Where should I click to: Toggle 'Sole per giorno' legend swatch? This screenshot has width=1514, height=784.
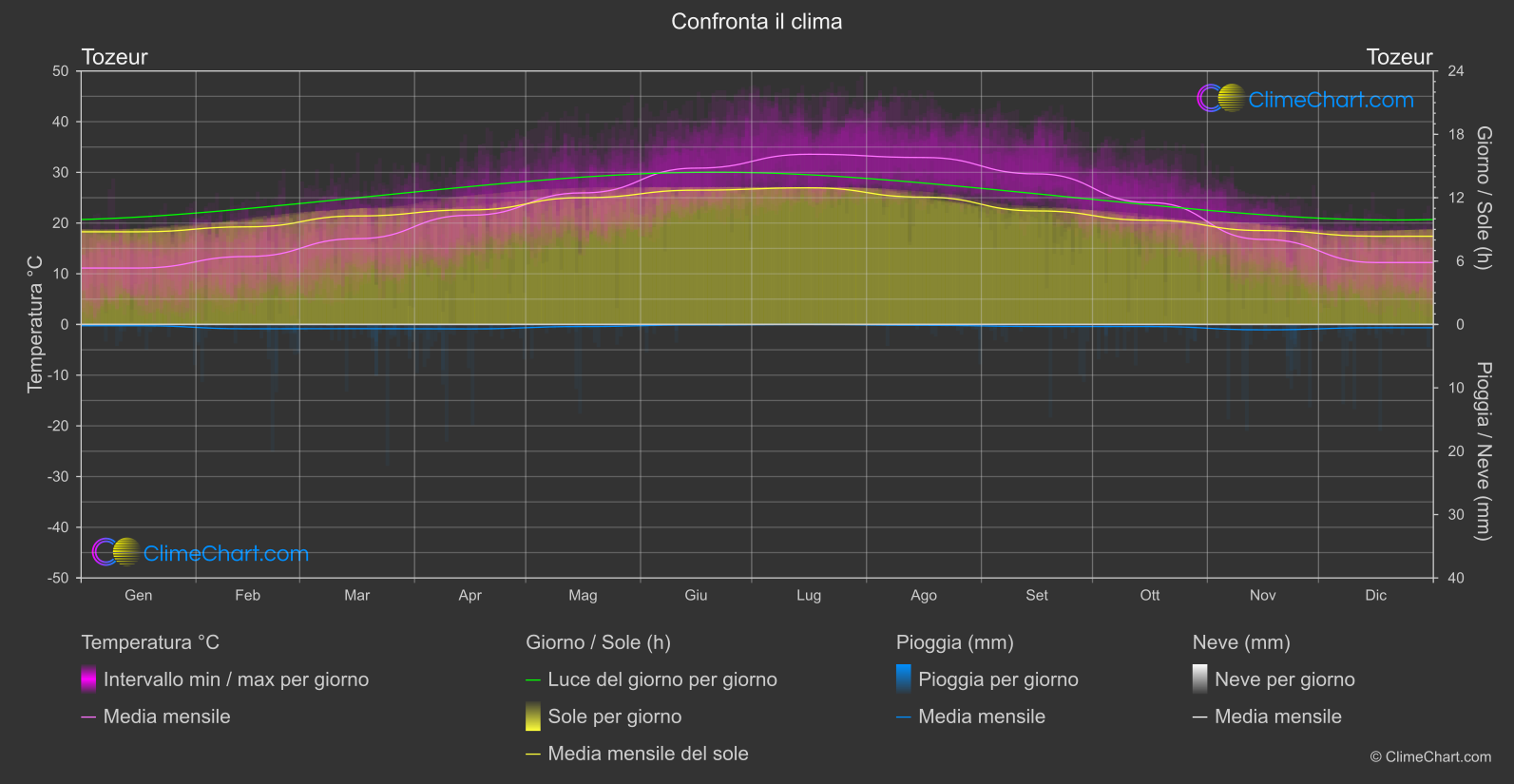[533, 717]
